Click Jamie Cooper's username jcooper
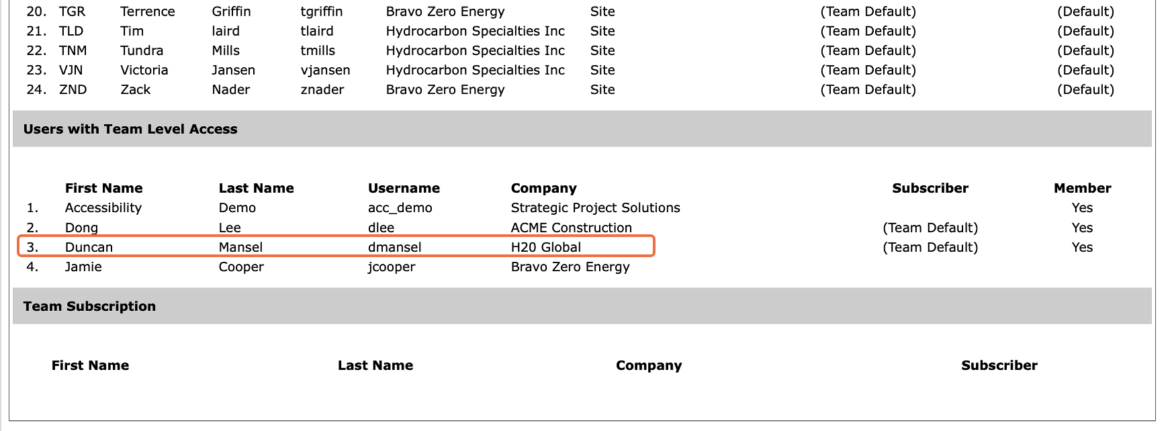Viewport: 1170px width, 431px height. tap(391, 266)
